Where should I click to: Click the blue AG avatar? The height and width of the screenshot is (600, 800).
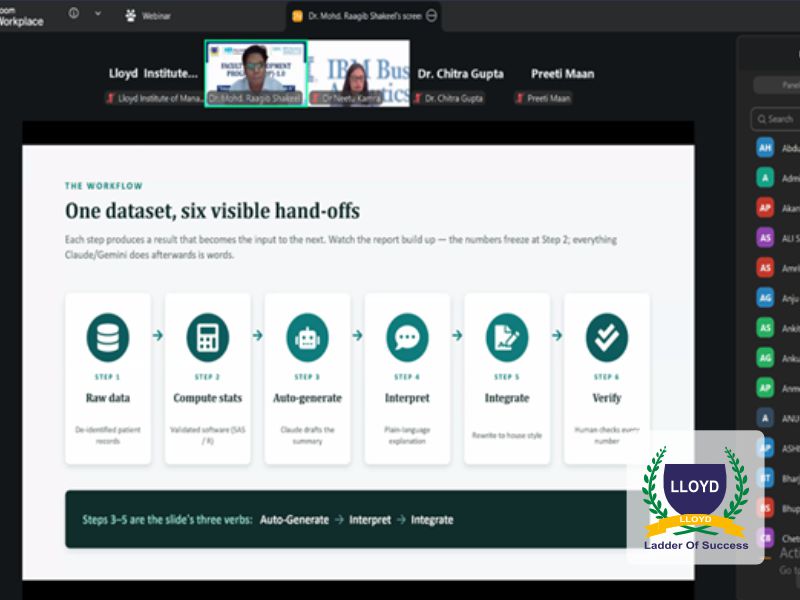pyautogui.click(x=765, y=298)
